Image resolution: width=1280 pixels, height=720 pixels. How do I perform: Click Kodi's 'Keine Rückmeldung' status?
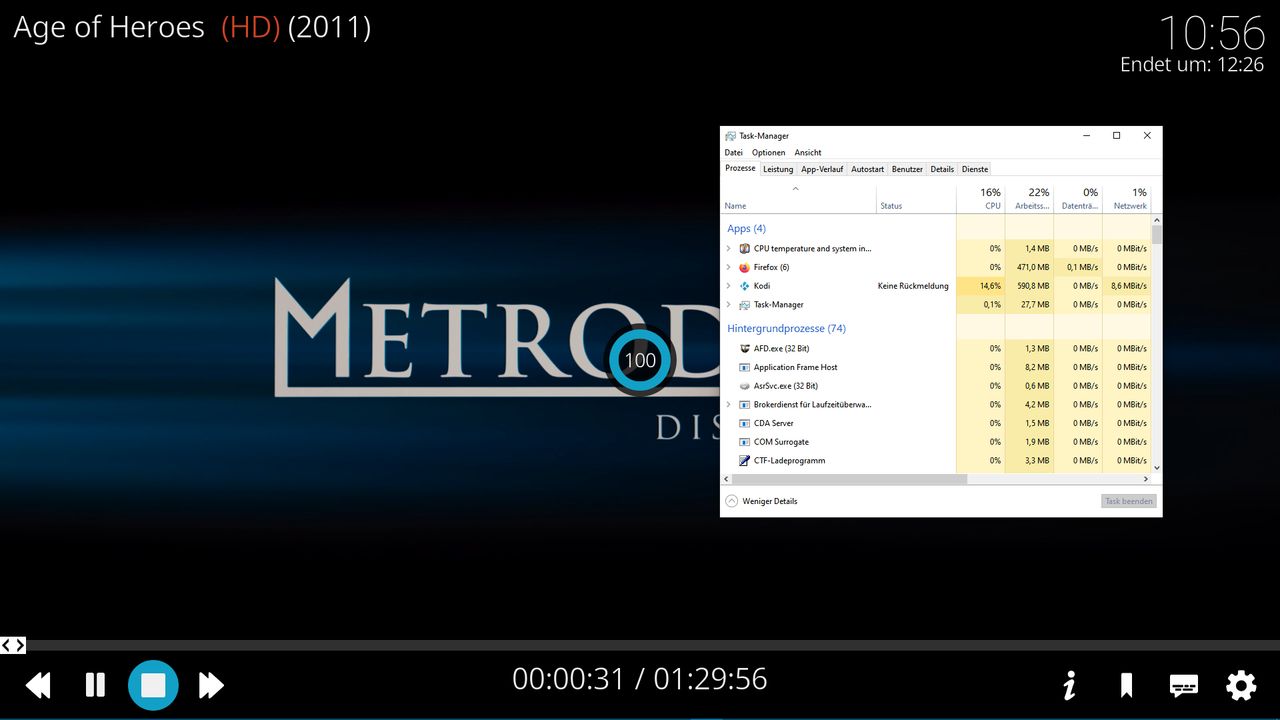(x=913, y=286)
